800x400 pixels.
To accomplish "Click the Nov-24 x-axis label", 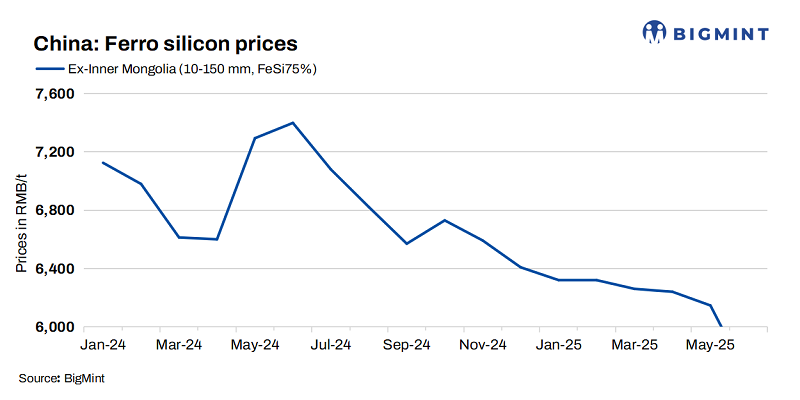I will [483, 345].
